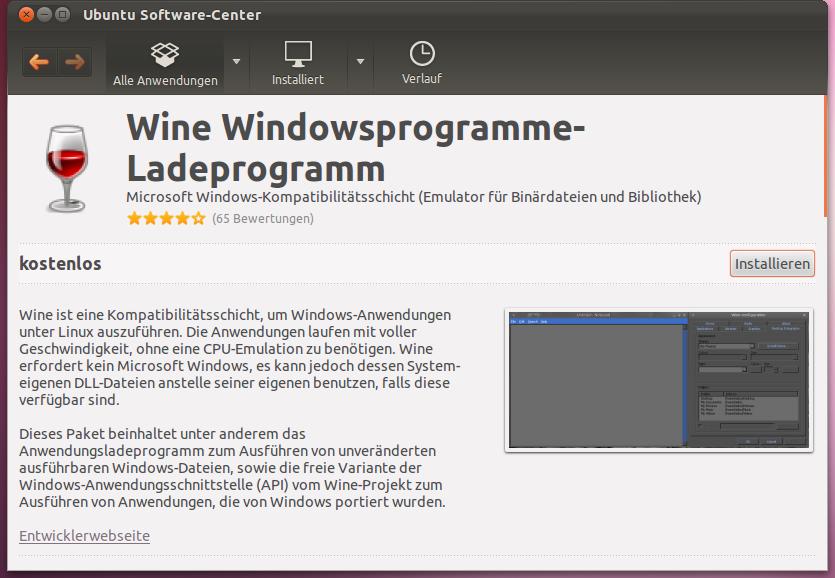Image resolution: width=835 pixels, height=578 pixels.
Task: Open the Entwicklerwebseite link
Action: pyautogui.click(x=85, y=535)
